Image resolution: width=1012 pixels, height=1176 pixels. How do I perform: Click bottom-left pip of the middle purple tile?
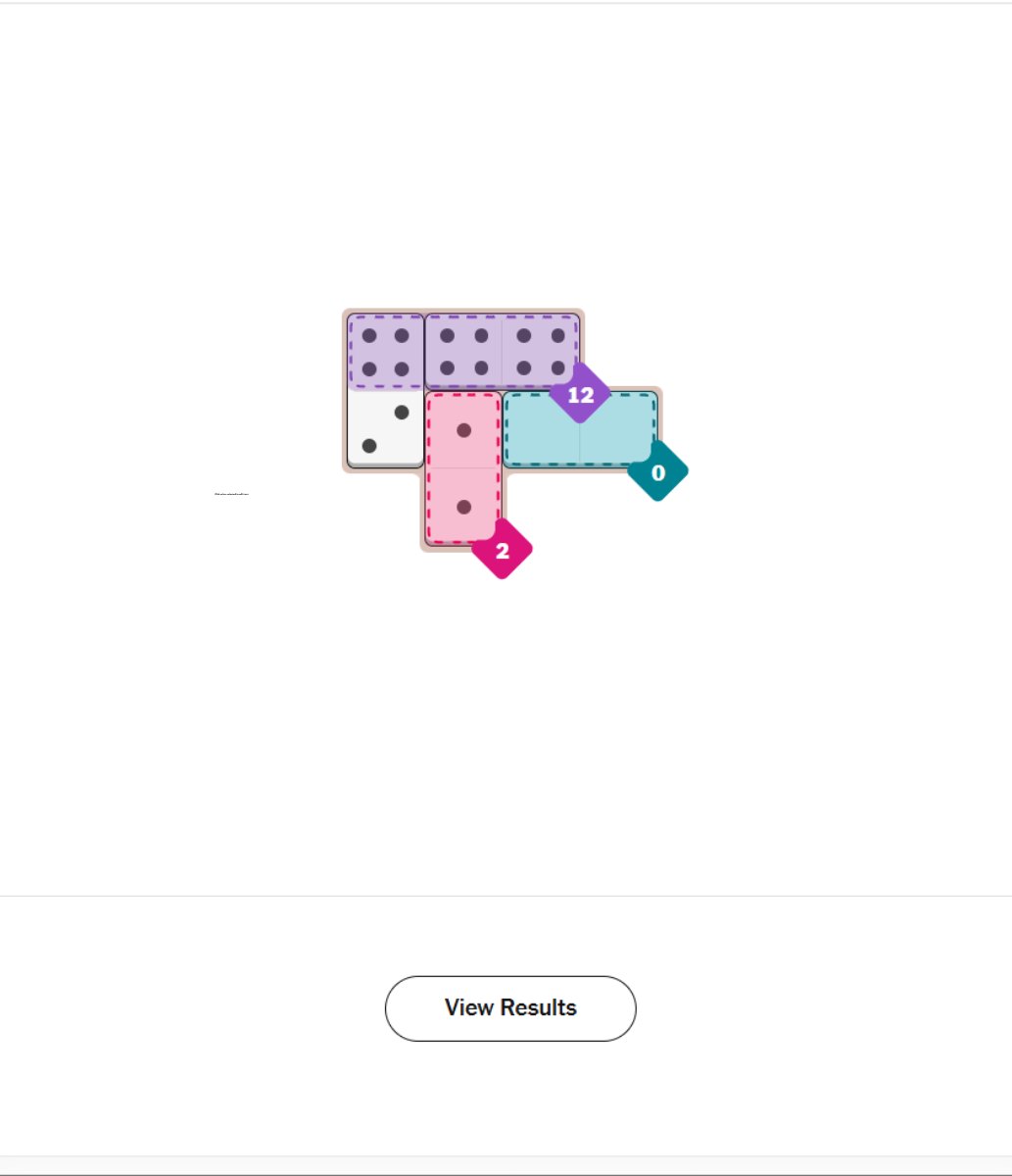pyautogui.click(x=448, y=368)
